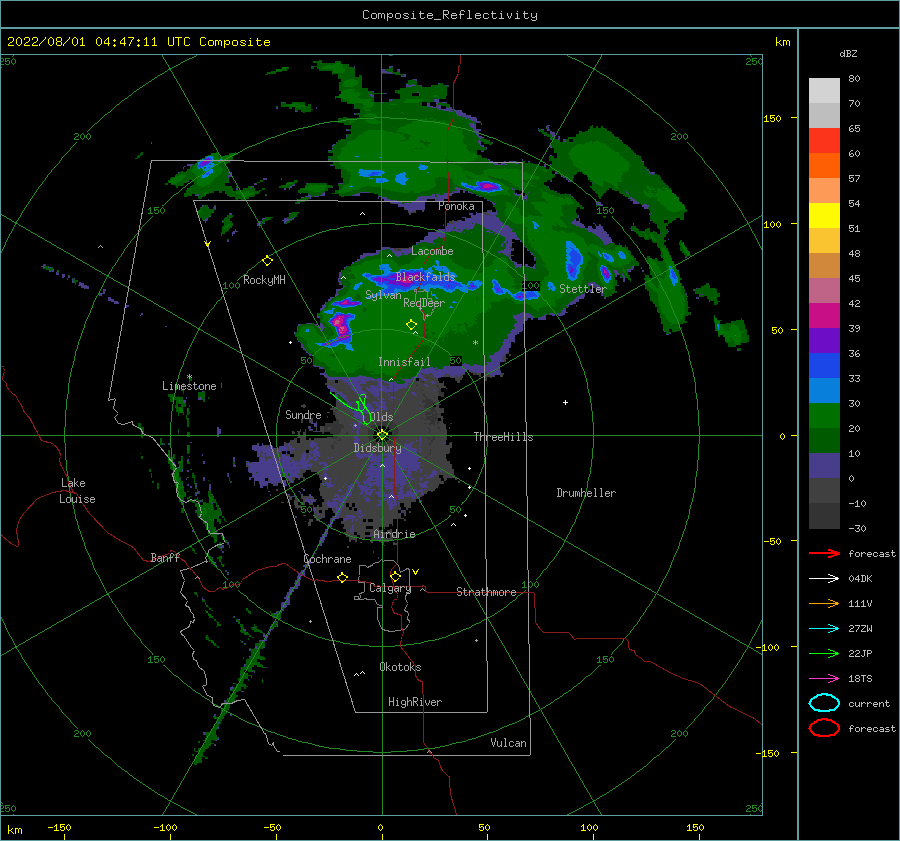Viewport: 900px width, 841px height.
Task: Click the yellow diamond marker near RedDeer
Action: pyautogui.click(x=411, y=324)
